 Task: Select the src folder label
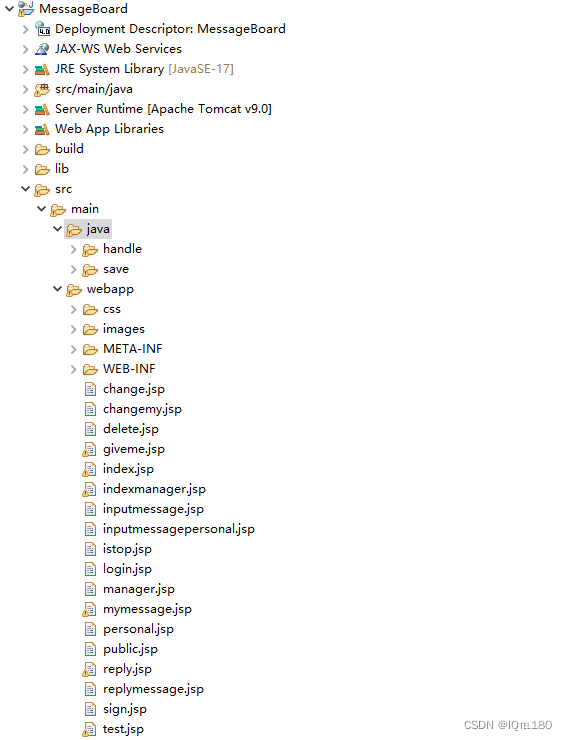63,189
